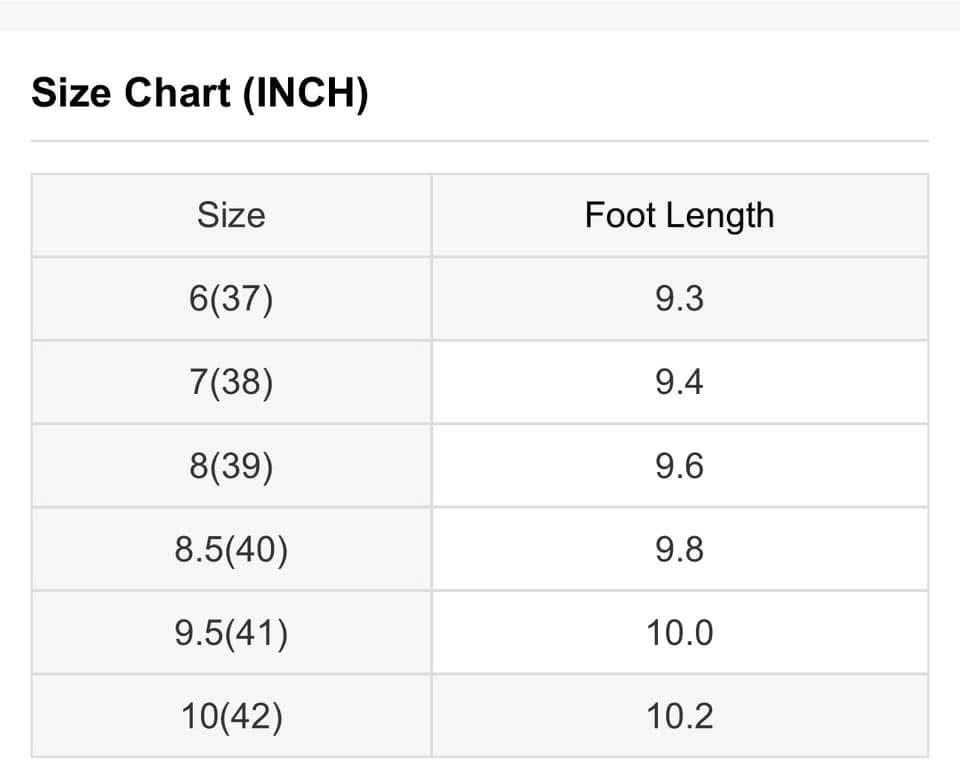Click the Size Chart (INCH) heading
This screenshot has height=764, width=960.
(200, 94)
